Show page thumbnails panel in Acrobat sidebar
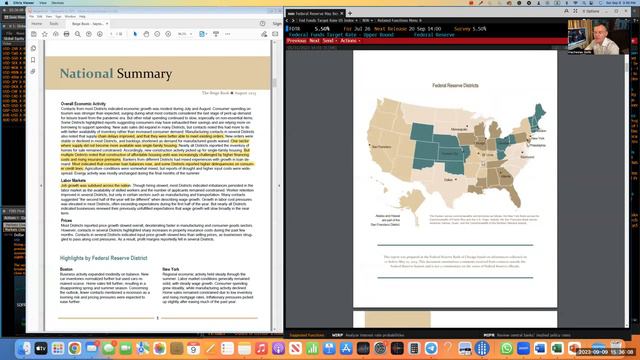The width and height of the screenshot is (640, 360). pos(33,48)
